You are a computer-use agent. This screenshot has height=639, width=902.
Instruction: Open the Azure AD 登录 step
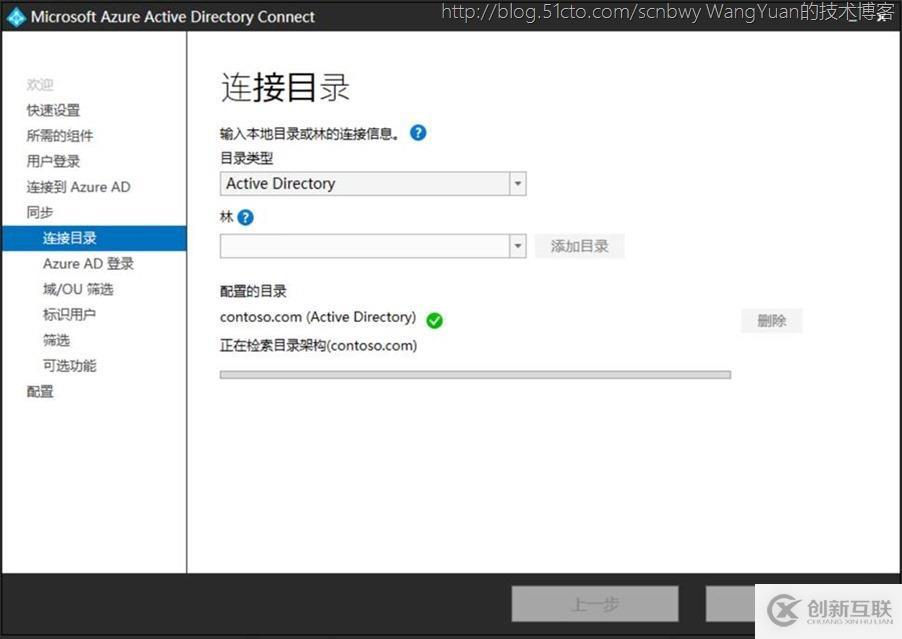point(88,263)
